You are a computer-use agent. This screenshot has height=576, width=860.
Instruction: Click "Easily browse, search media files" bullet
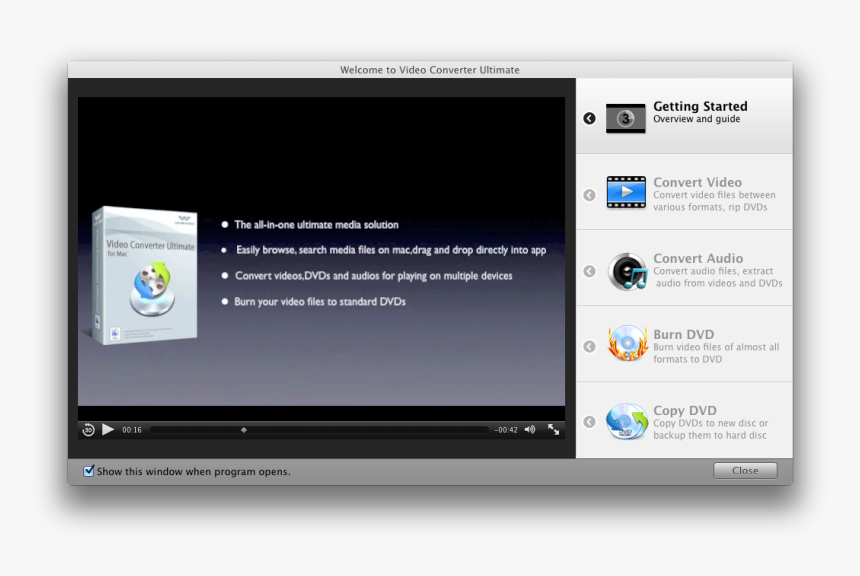point(391,250)
